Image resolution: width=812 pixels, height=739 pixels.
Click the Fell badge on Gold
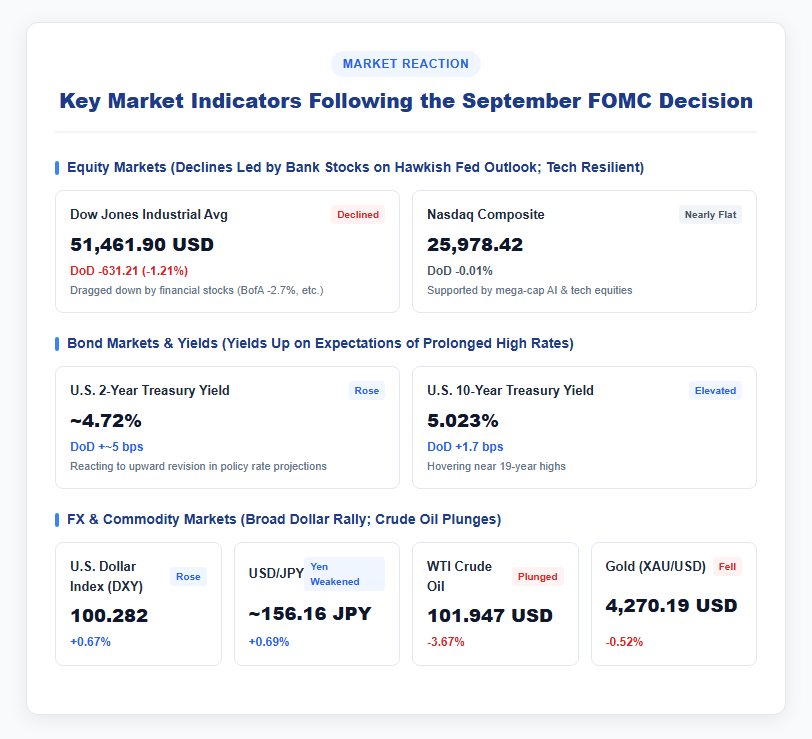coord(727,567)
